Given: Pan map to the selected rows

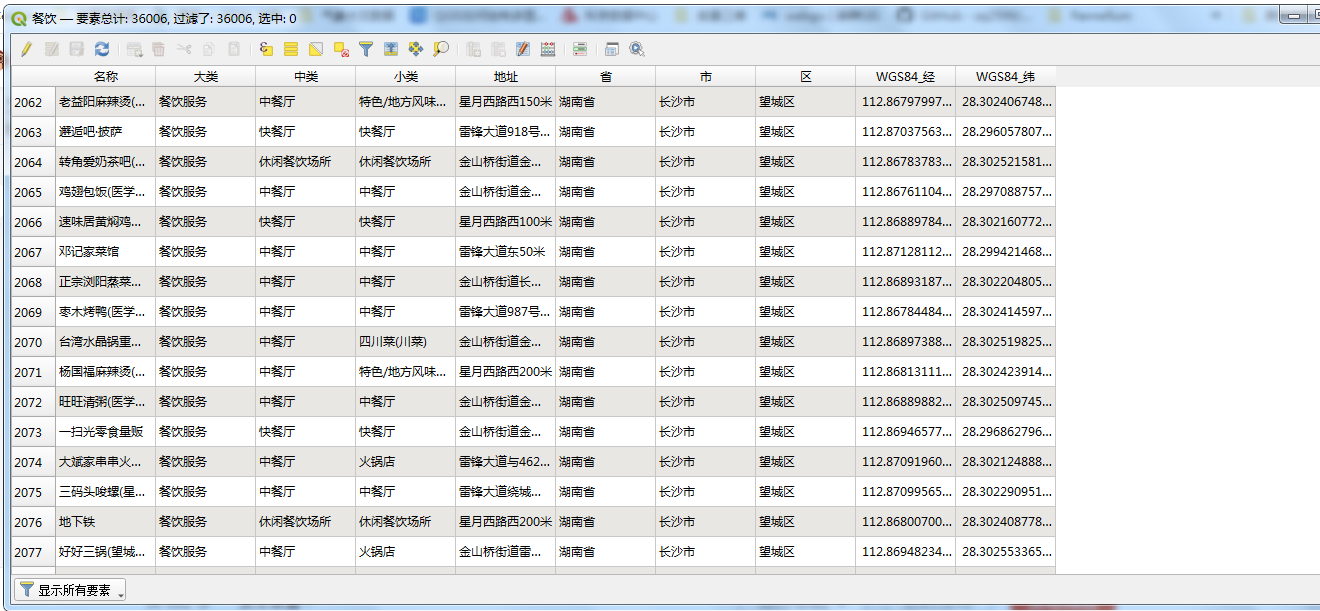Looking at the screenshot, I should pyautogui.click(x=416, y=49).
